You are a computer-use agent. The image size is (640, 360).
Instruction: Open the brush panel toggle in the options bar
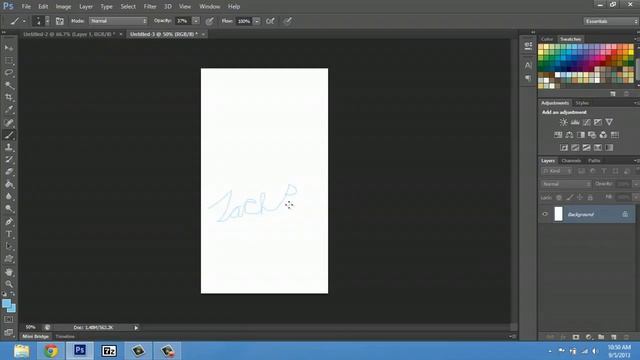point(60,21)
